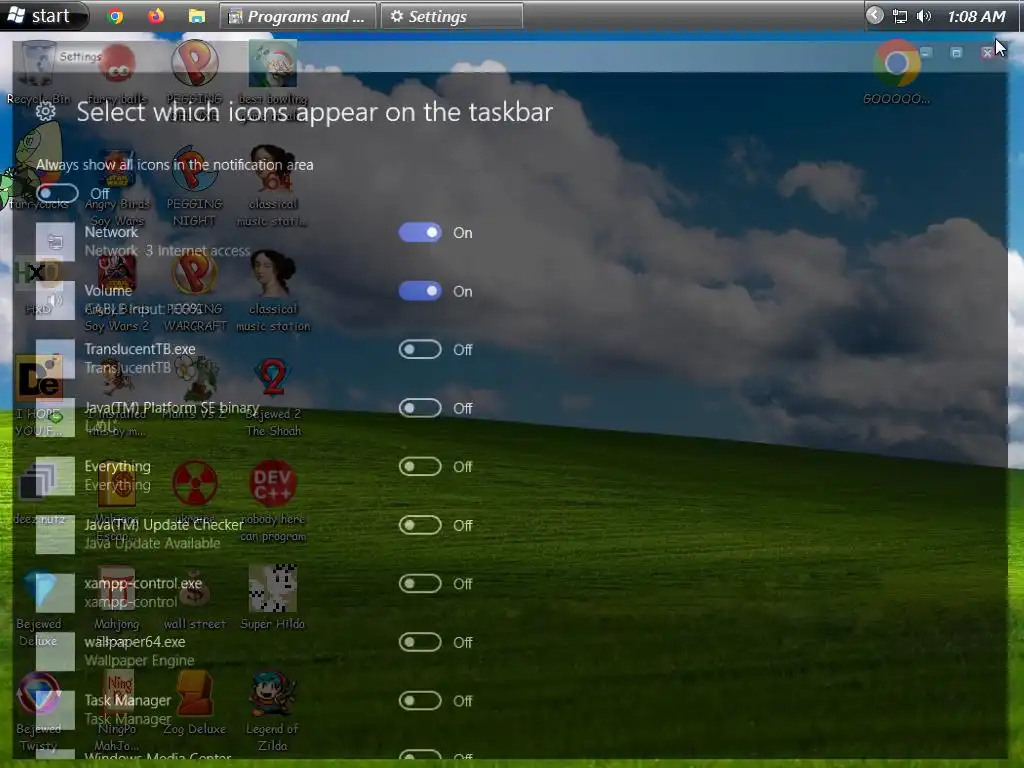Image resolution: width=1024 pixels, height=768 pixels.
Task: Open the network icon in system tray
Action: [x=900, y=16]
